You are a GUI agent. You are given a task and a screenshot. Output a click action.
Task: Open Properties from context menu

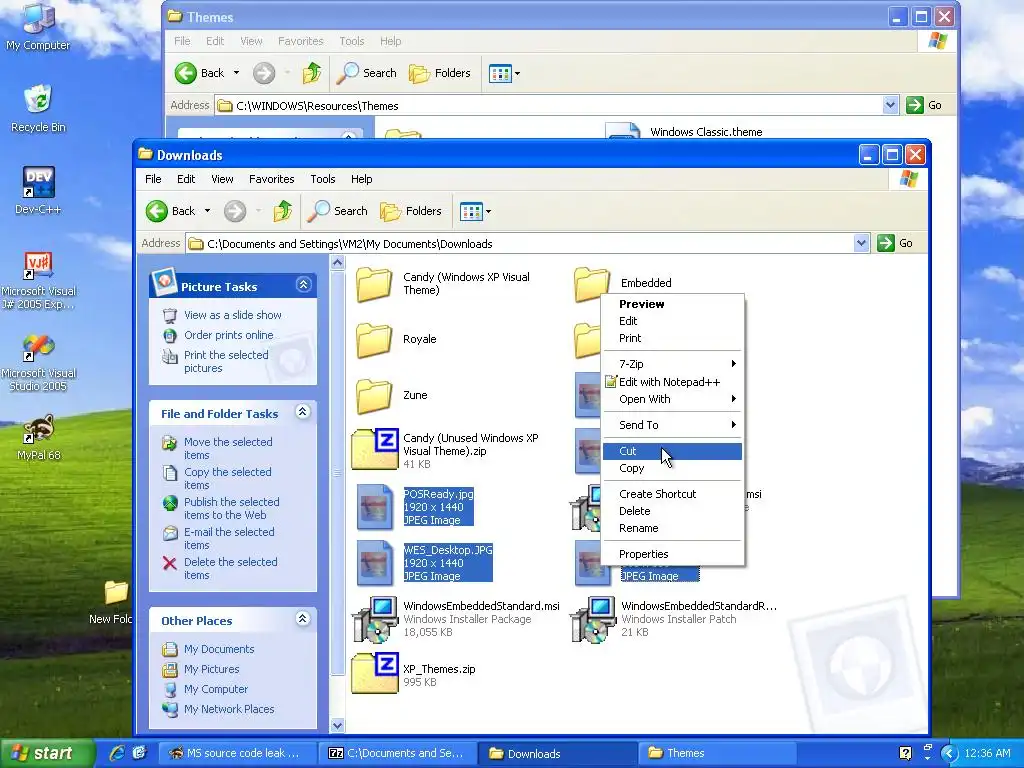click(672, 554)
